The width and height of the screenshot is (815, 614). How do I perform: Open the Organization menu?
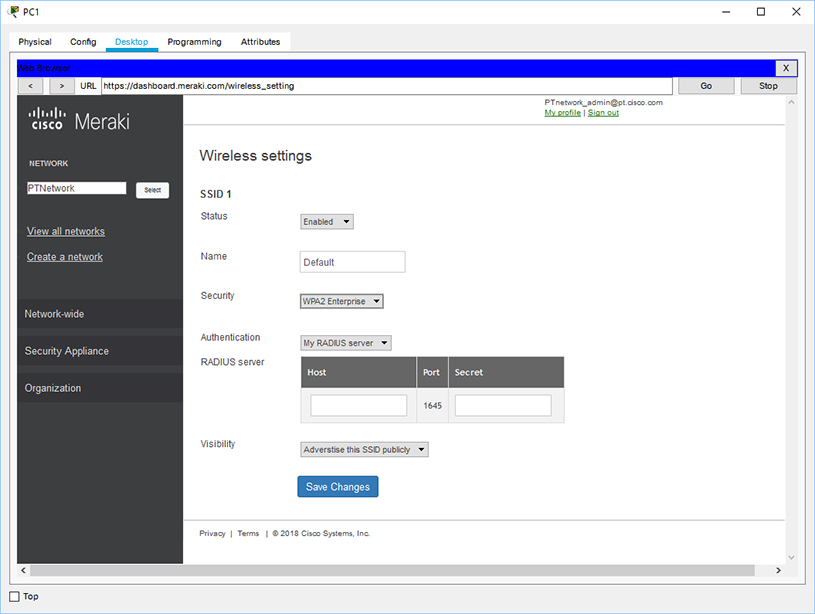[x=100, y=388]
